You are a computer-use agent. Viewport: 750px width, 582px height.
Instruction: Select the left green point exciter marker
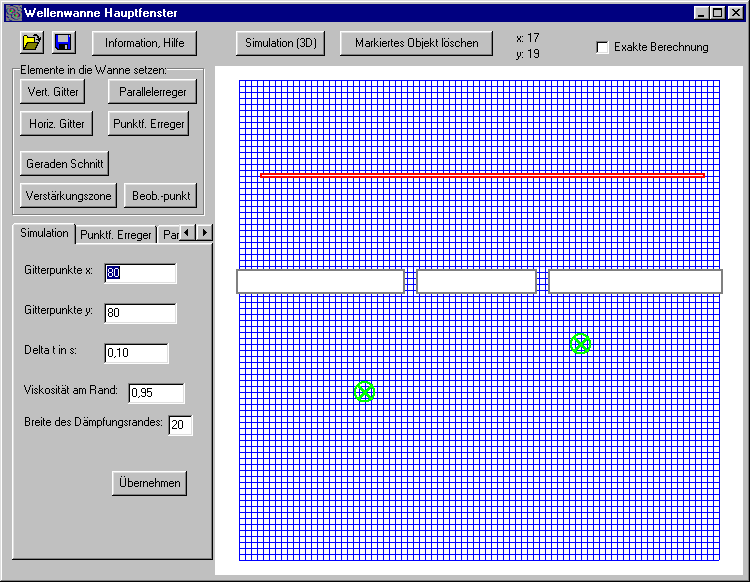(365, 392)
